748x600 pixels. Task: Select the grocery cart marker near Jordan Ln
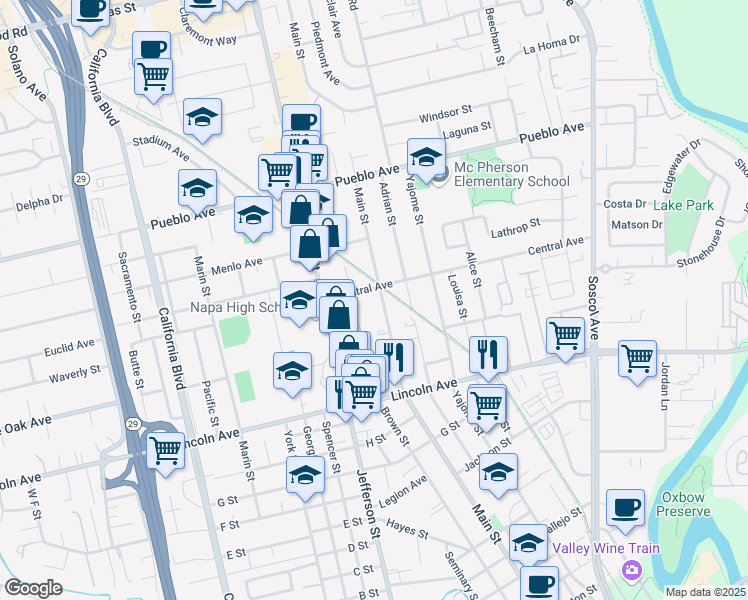[637, 362]
